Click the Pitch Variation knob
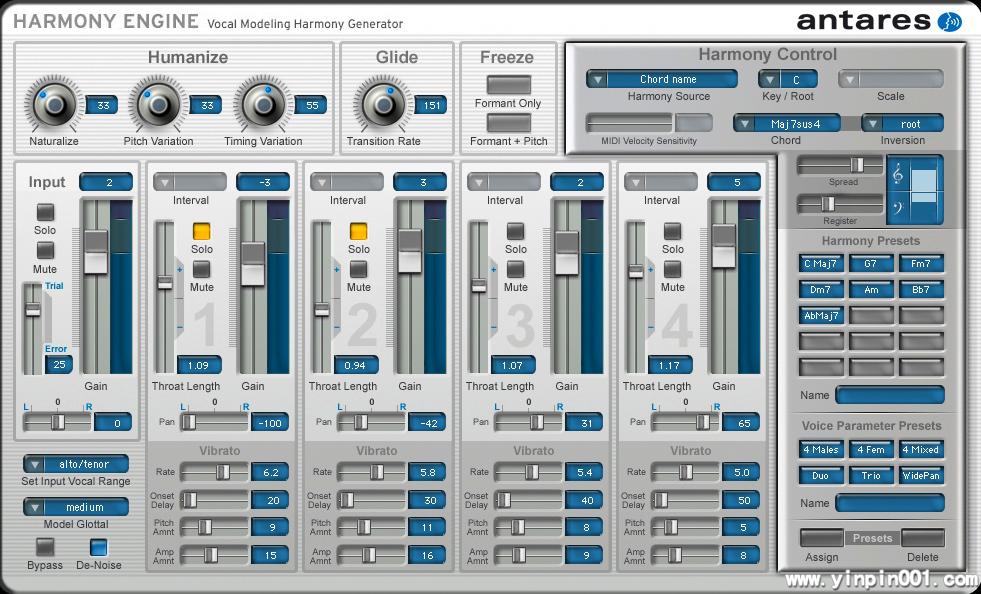The width and height of the screenshot is (981, 594). pos(157,104)
